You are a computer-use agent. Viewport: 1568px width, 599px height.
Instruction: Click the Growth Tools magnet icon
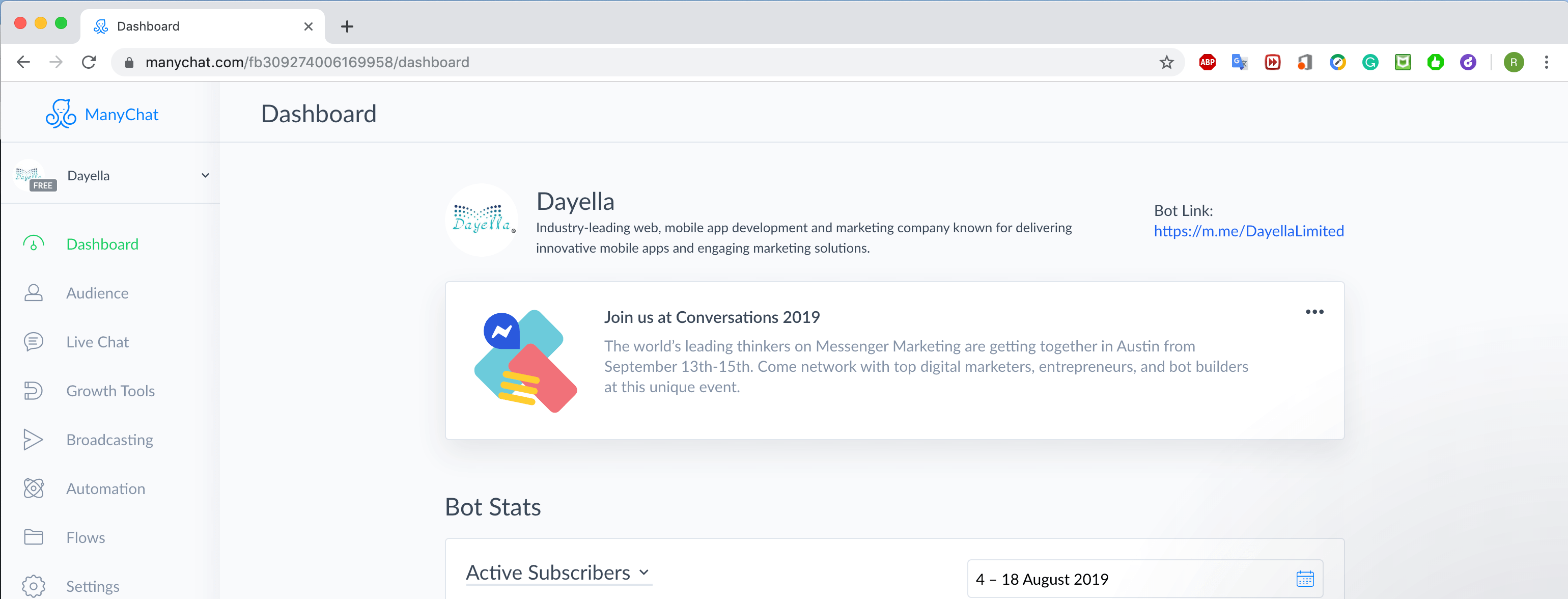tap(34, 391)
